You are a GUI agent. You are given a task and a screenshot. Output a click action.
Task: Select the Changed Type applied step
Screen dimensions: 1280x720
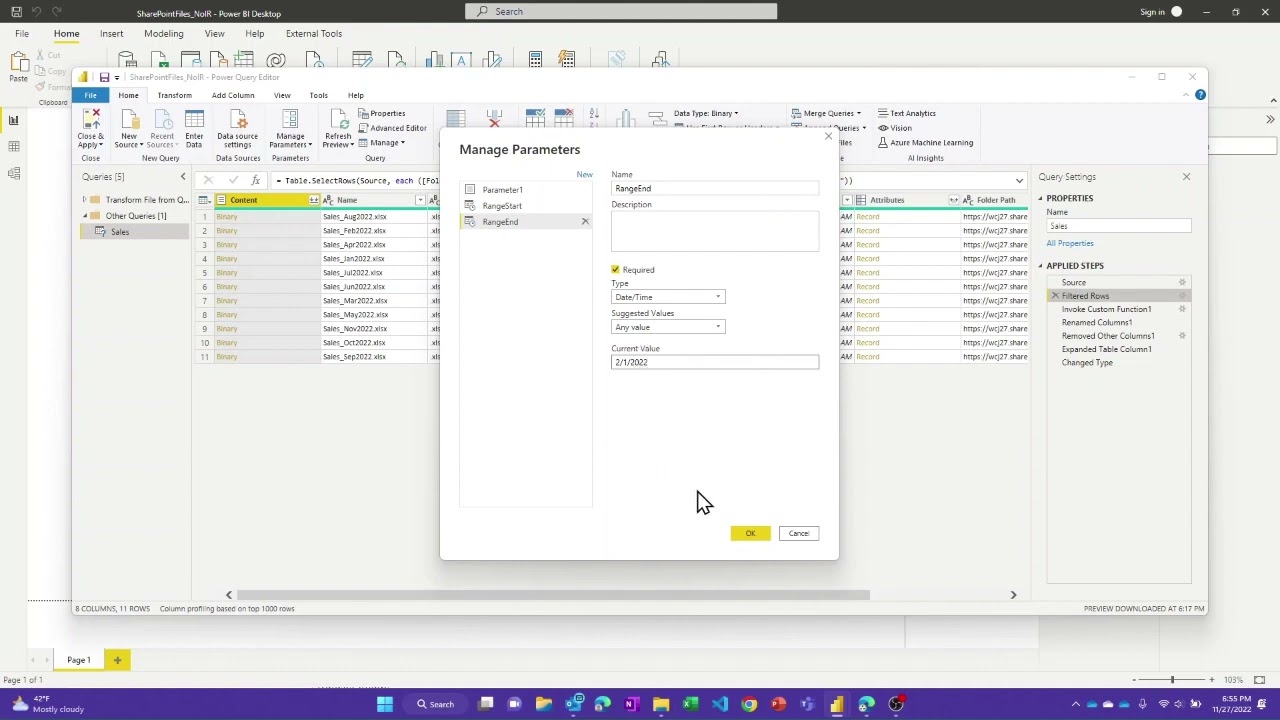click(x=1087, y=363)
